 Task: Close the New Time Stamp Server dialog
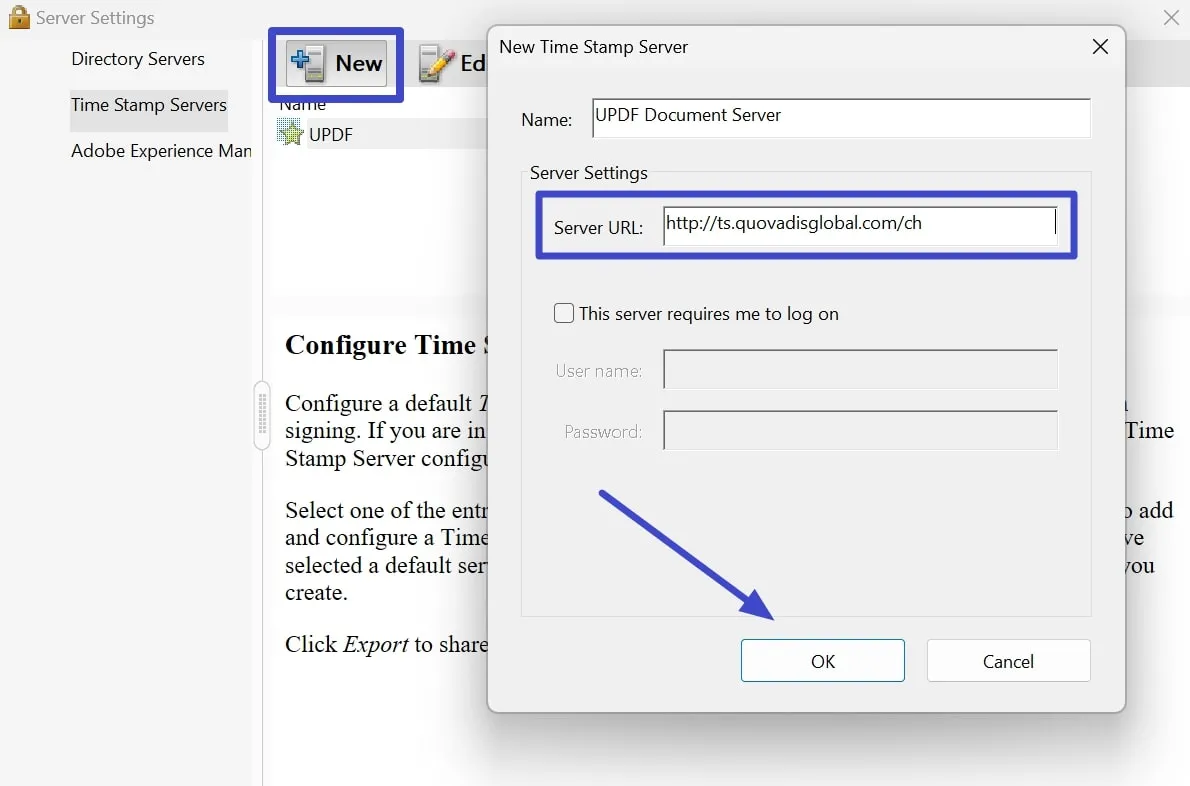(1100, 46)
